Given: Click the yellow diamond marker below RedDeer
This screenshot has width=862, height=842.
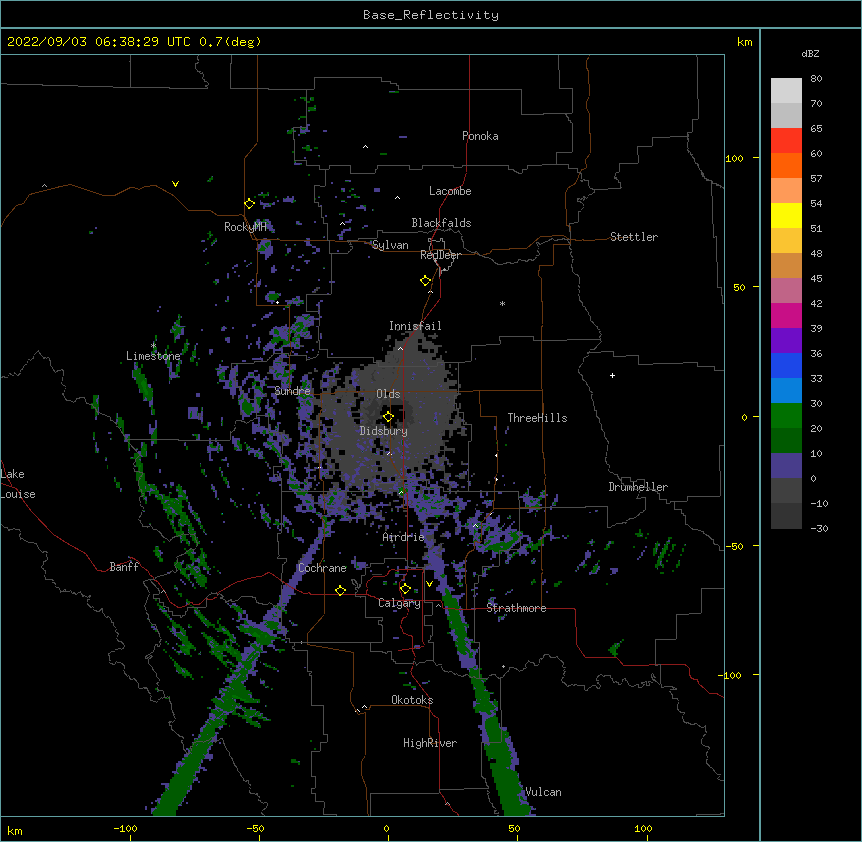Looking at the screenshot, I should click(426, 281).
